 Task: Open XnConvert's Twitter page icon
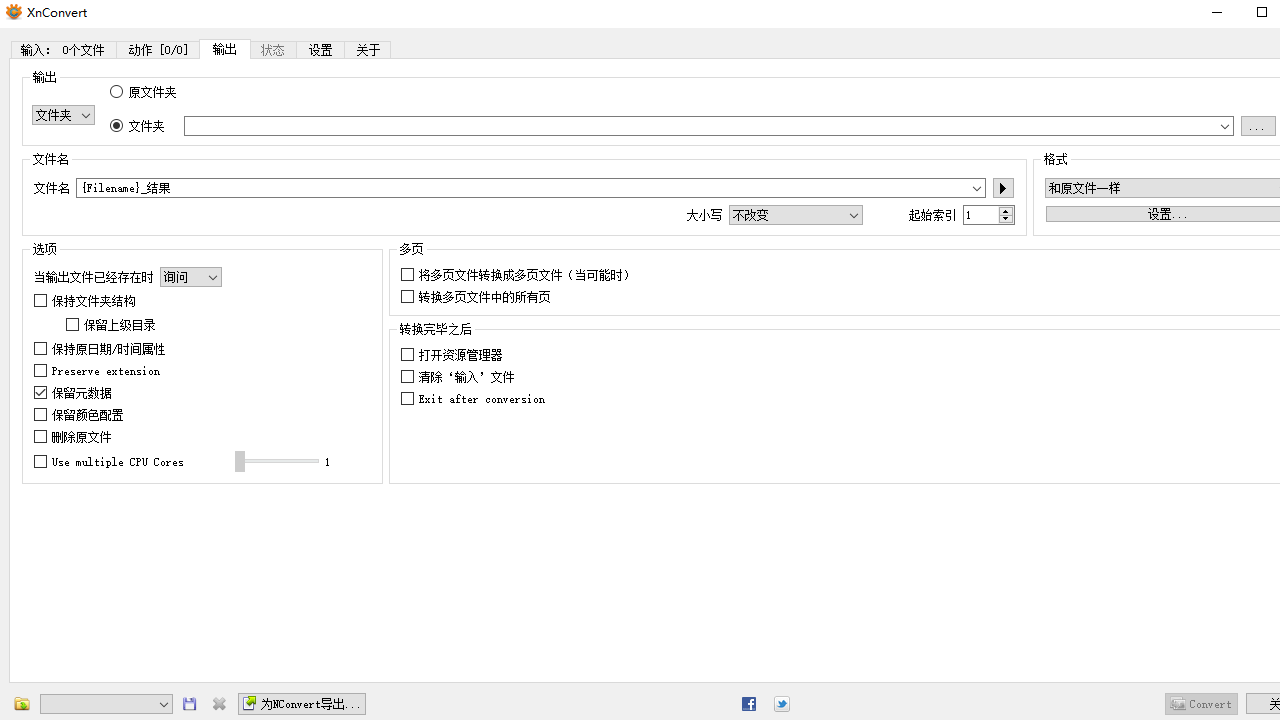click(781, 704)
